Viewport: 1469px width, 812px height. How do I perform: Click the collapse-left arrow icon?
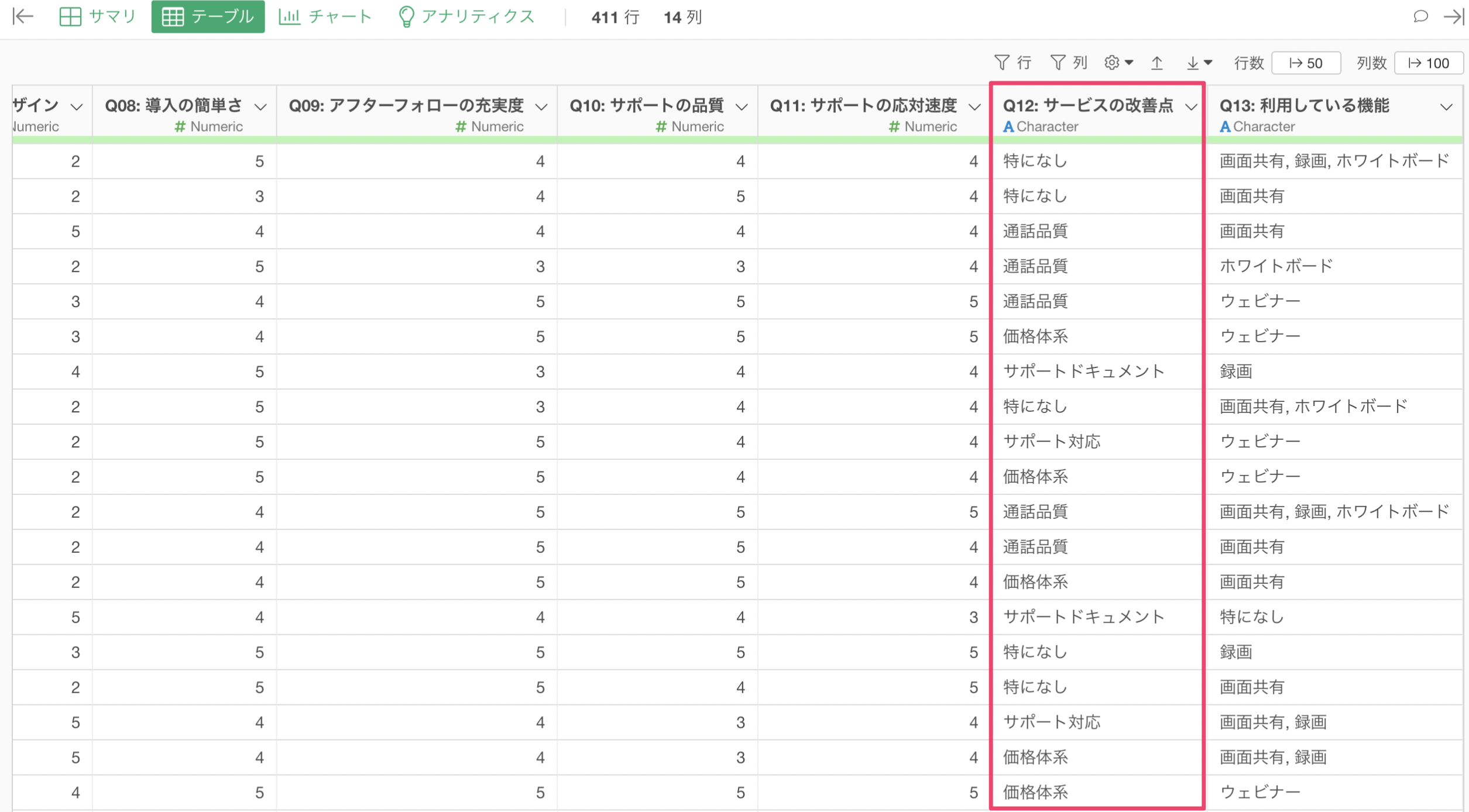[23, 16]
